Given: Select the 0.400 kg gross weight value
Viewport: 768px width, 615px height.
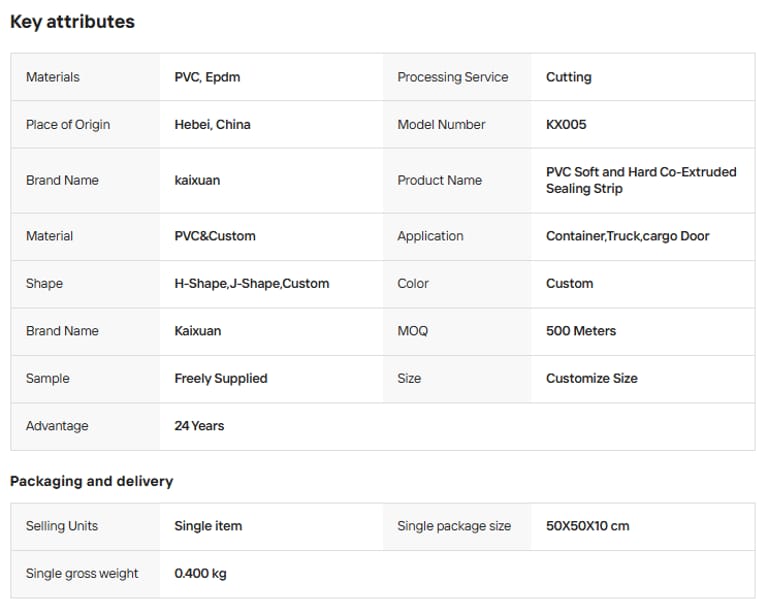Looking at the screenshot, I should point(200,574).
